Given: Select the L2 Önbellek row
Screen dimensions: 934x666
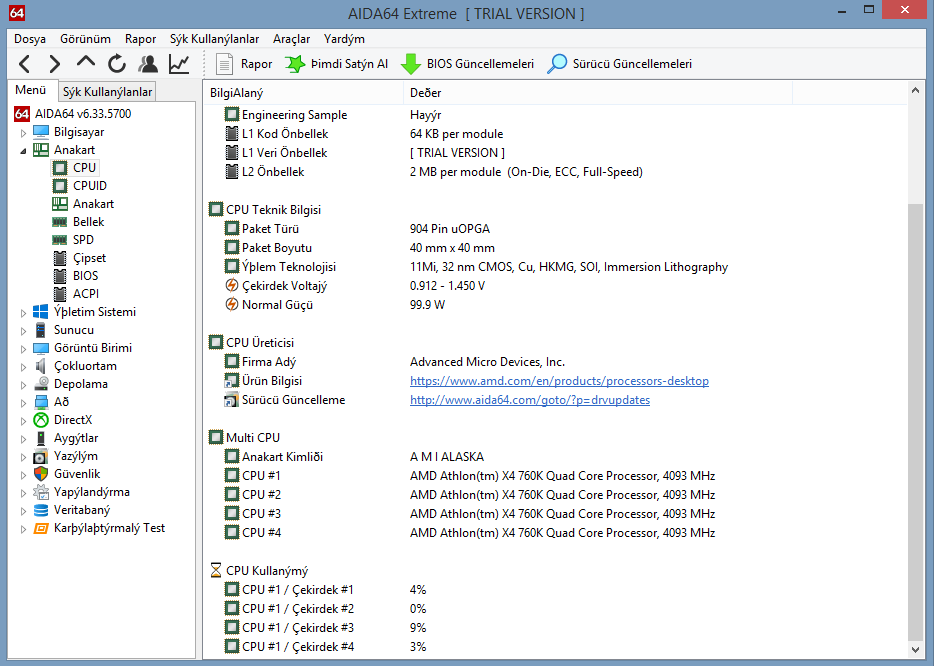Looking at the screenshot, I should tap(556, 172).
